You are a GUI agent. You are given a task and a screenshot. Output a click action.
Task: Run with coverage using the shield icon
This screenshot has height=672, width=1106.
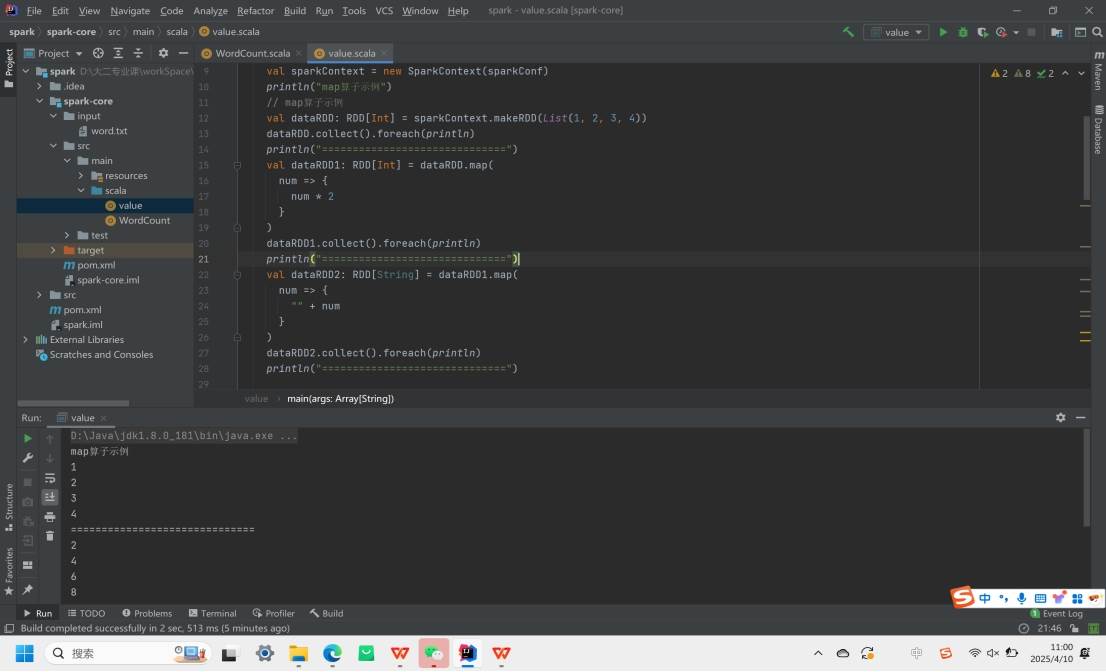982,32
